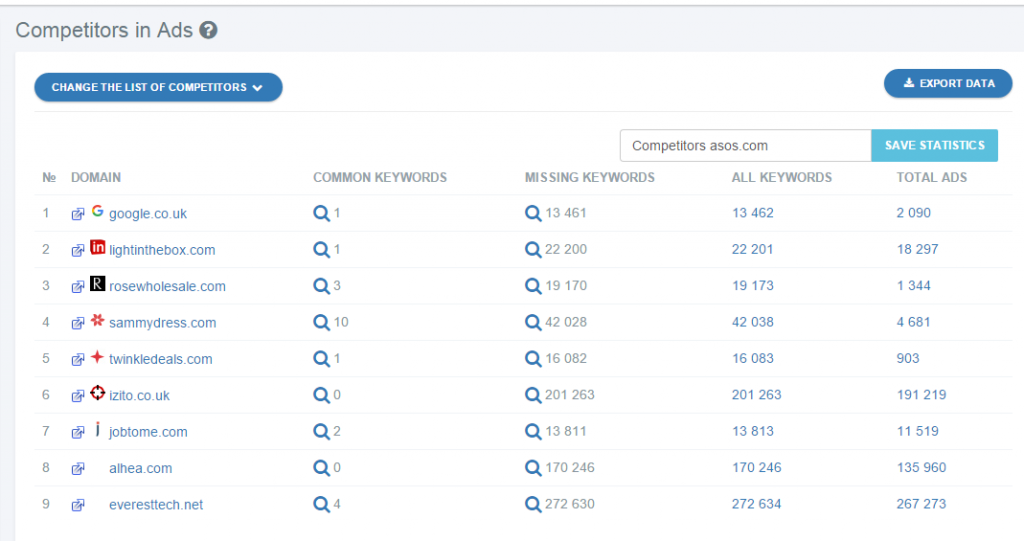
Task: Open external link icon for everesttech.net
Action: [x=78, y=505]
